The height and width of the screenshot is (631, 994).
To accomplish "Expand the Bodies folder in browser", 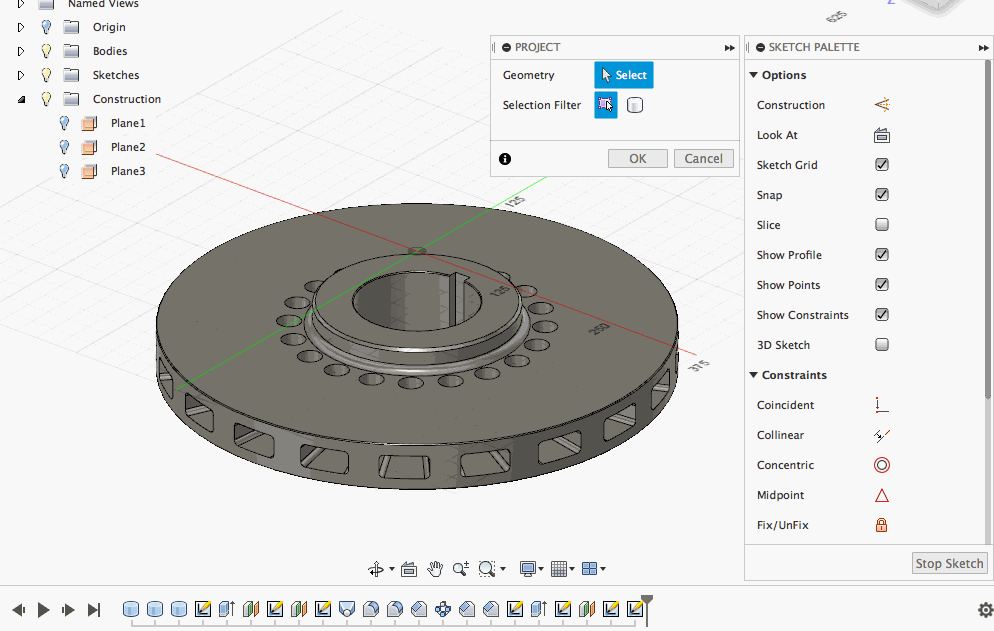I will click(21, 51).
